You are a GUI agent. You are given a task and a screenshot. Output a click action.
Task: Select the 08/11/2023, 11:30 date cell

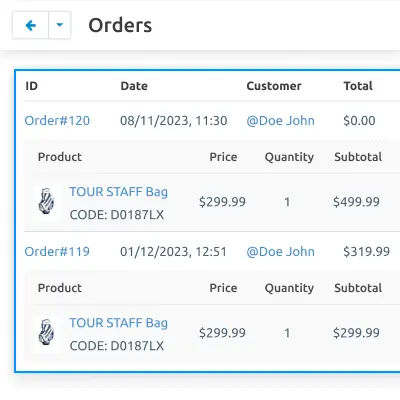click(174, 120)
